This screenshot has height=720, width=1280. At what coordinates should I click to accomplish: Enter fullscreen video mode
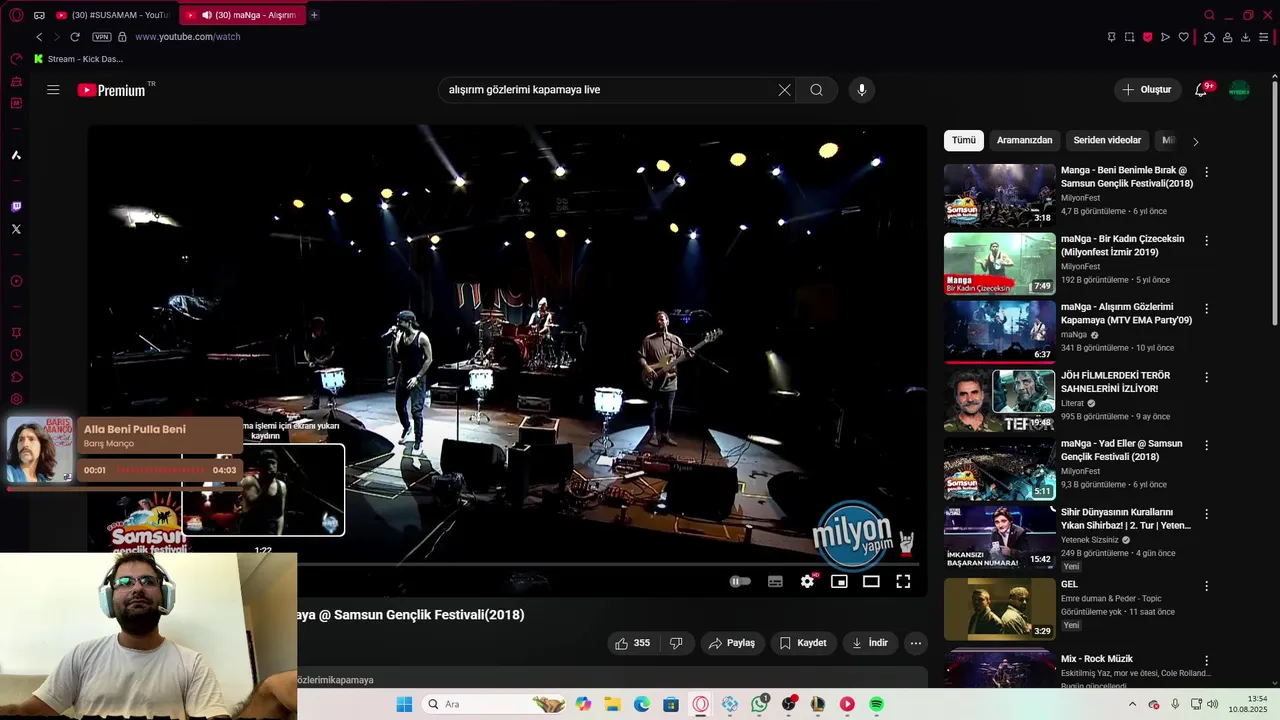[x=903, y=581]
